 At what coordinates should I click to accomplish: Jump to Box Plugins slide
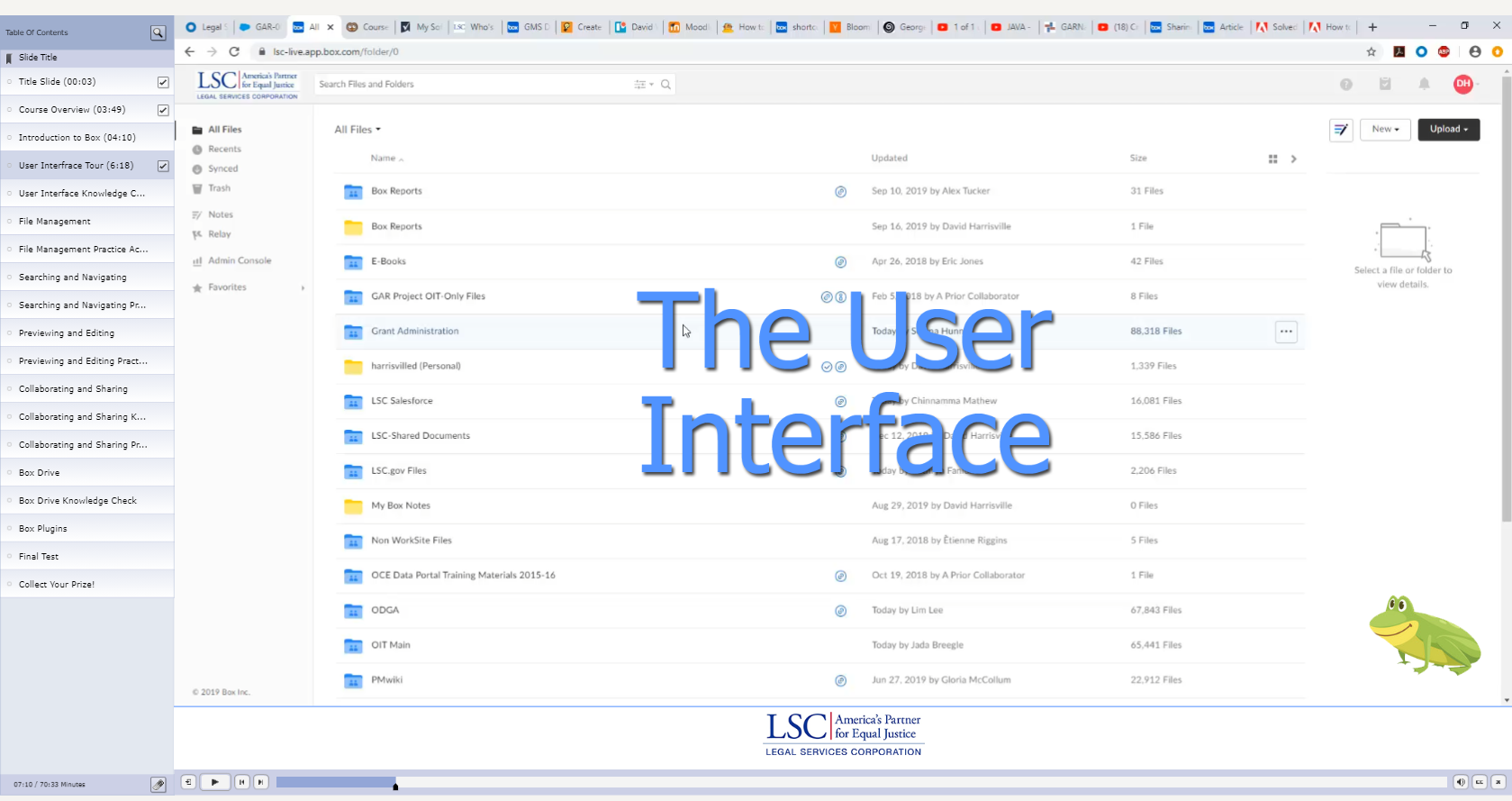point(86,529)
